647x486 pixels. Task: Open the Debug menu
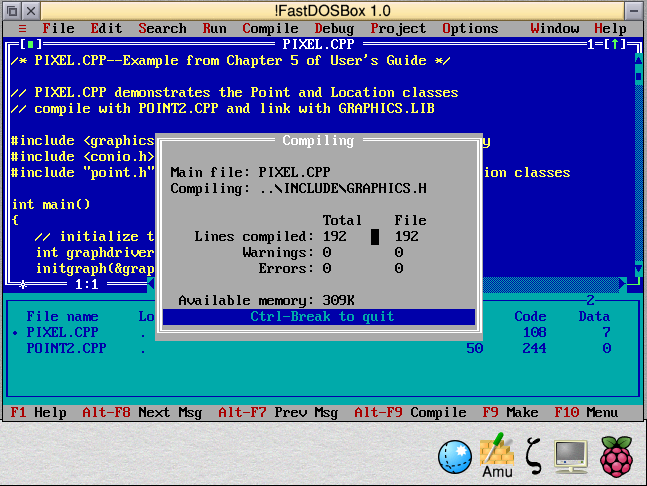click(334, 28)
